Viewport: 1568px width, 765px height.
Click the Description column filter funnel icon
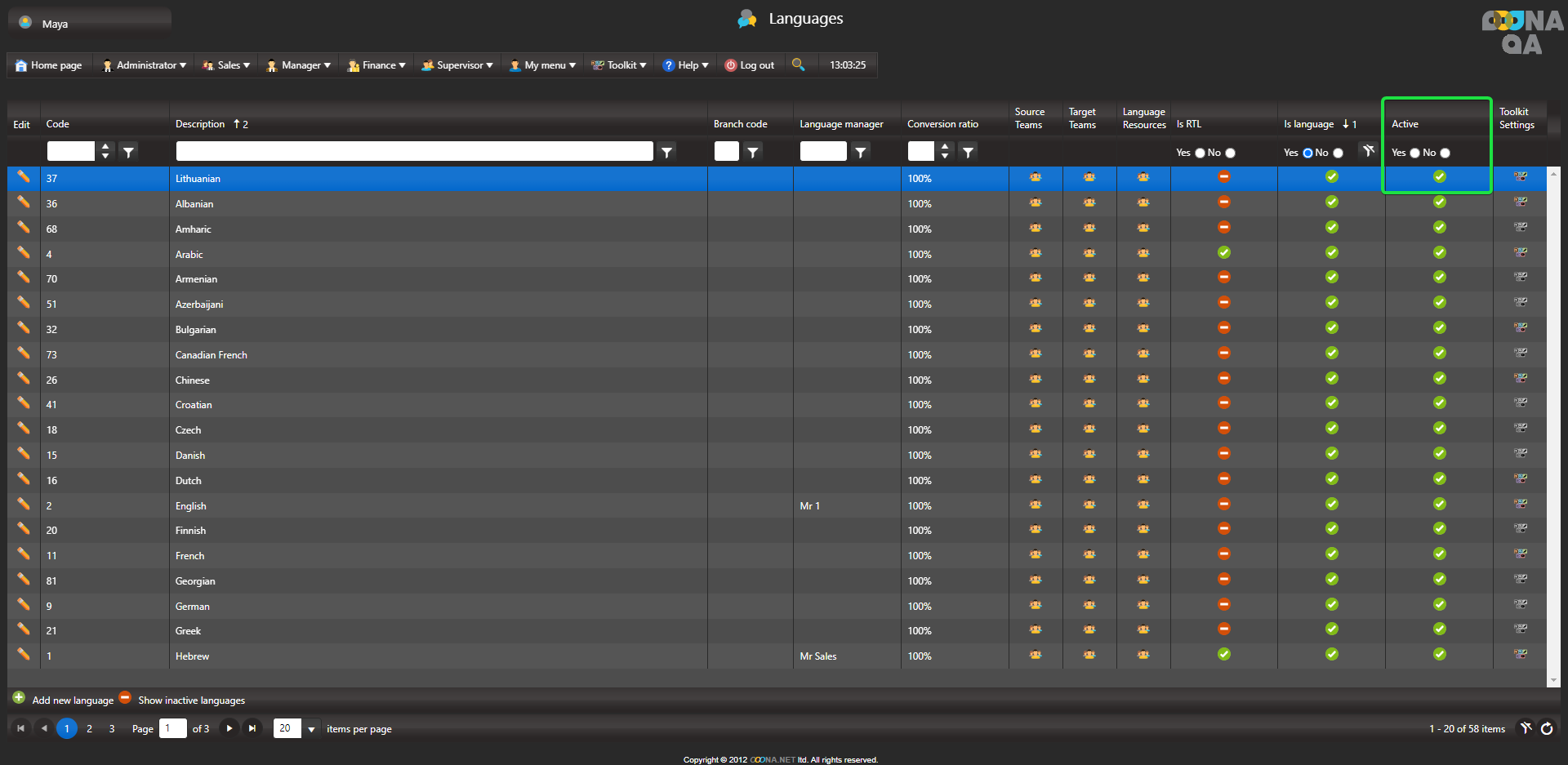tap(667, 152)
